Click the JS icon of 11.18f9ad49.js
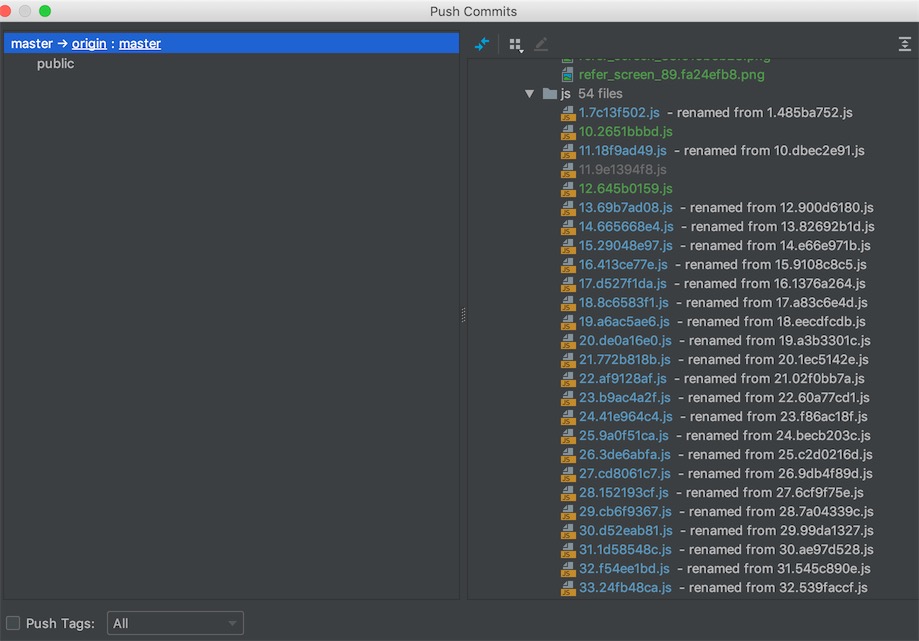Viewport: 919px width, 641px height. [x=567, y=151]
